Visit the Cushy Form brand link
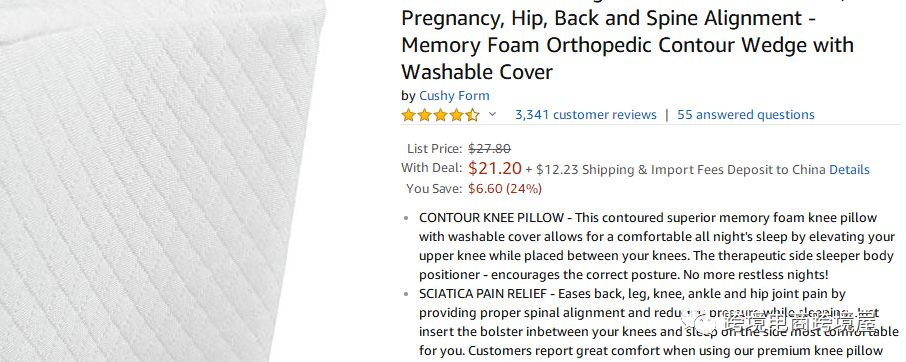The height and width of the screenshot is (362, 906). tap(454, 96)
